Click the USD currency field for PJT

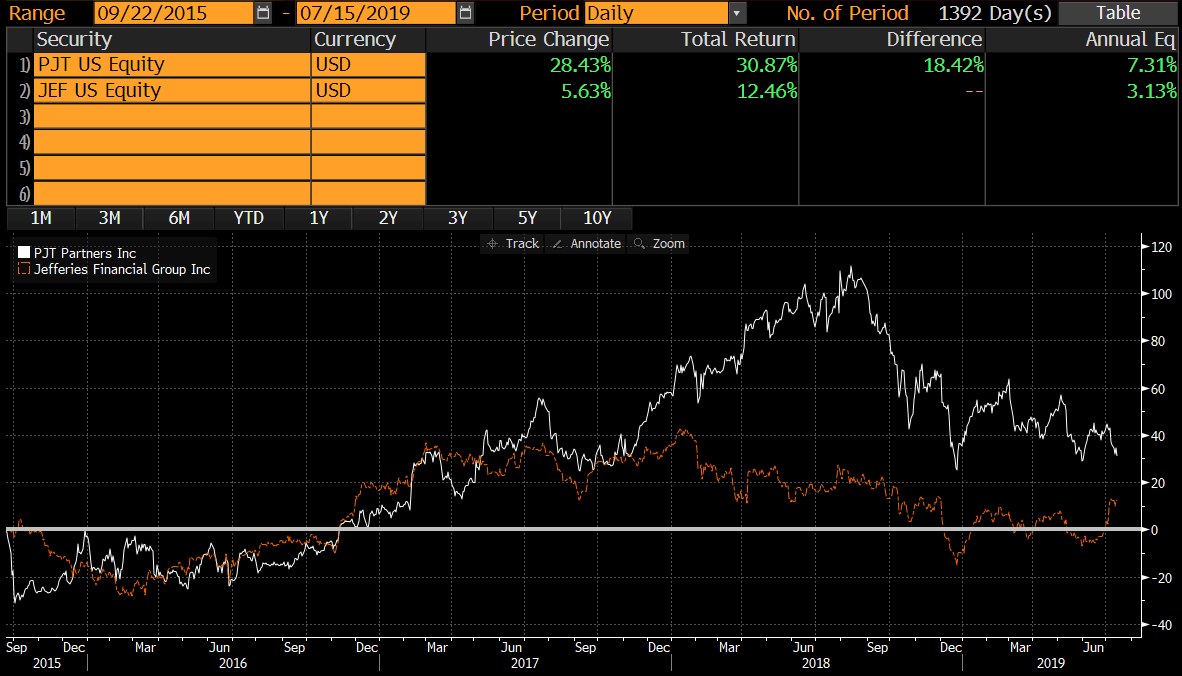click(x=369, y=65)
